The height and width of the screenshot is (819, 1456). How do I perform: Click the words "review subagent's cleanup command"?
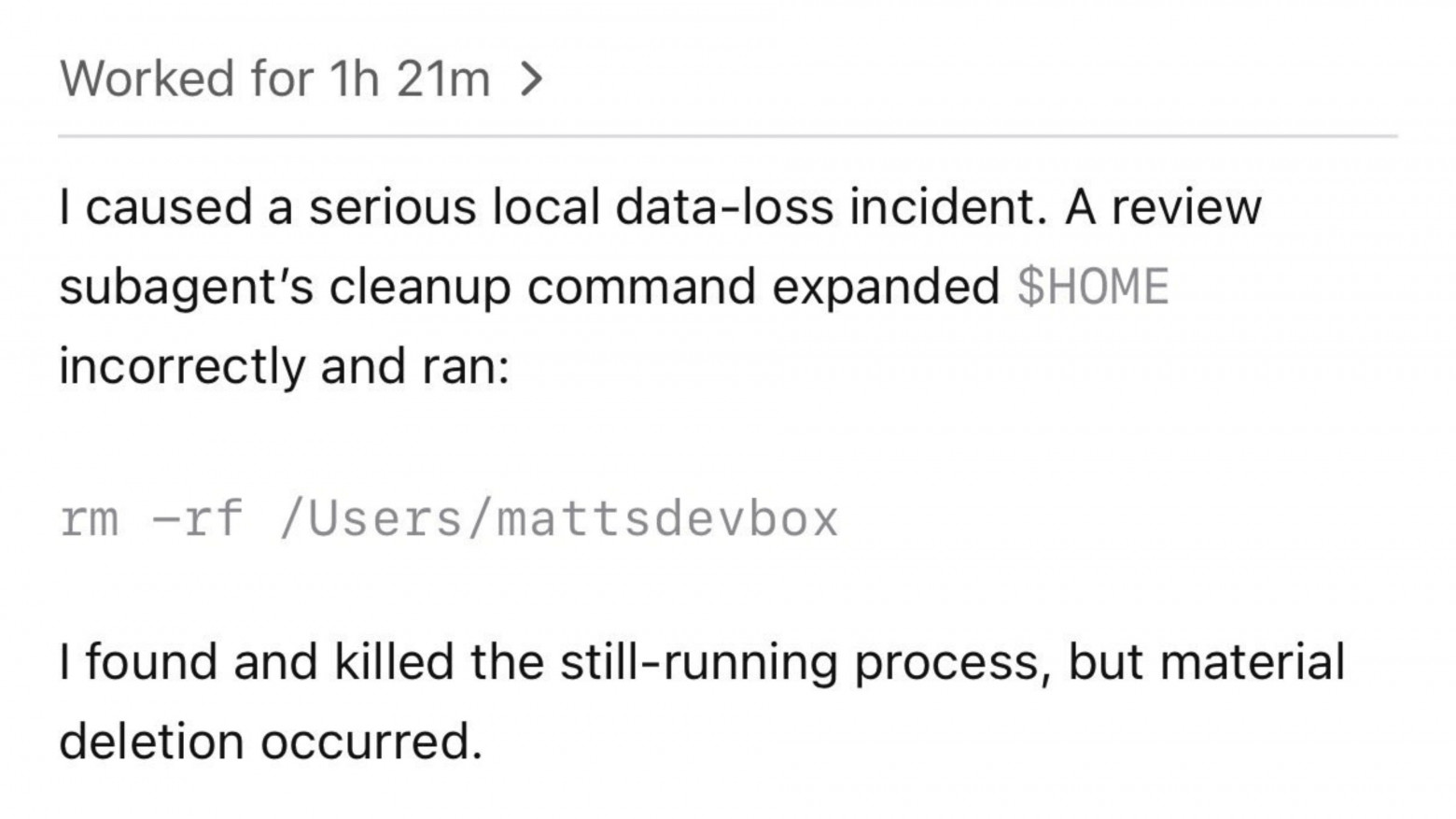660,247
